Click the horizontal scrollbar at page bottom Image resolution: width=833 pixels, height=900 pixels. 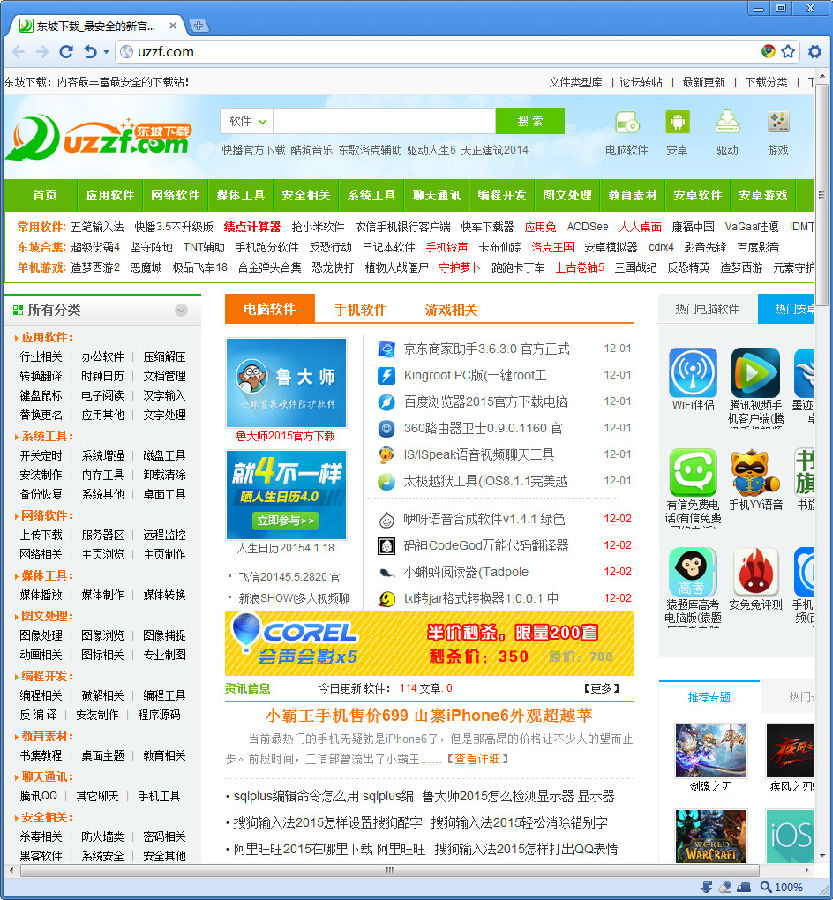click(x=389, y=871)
